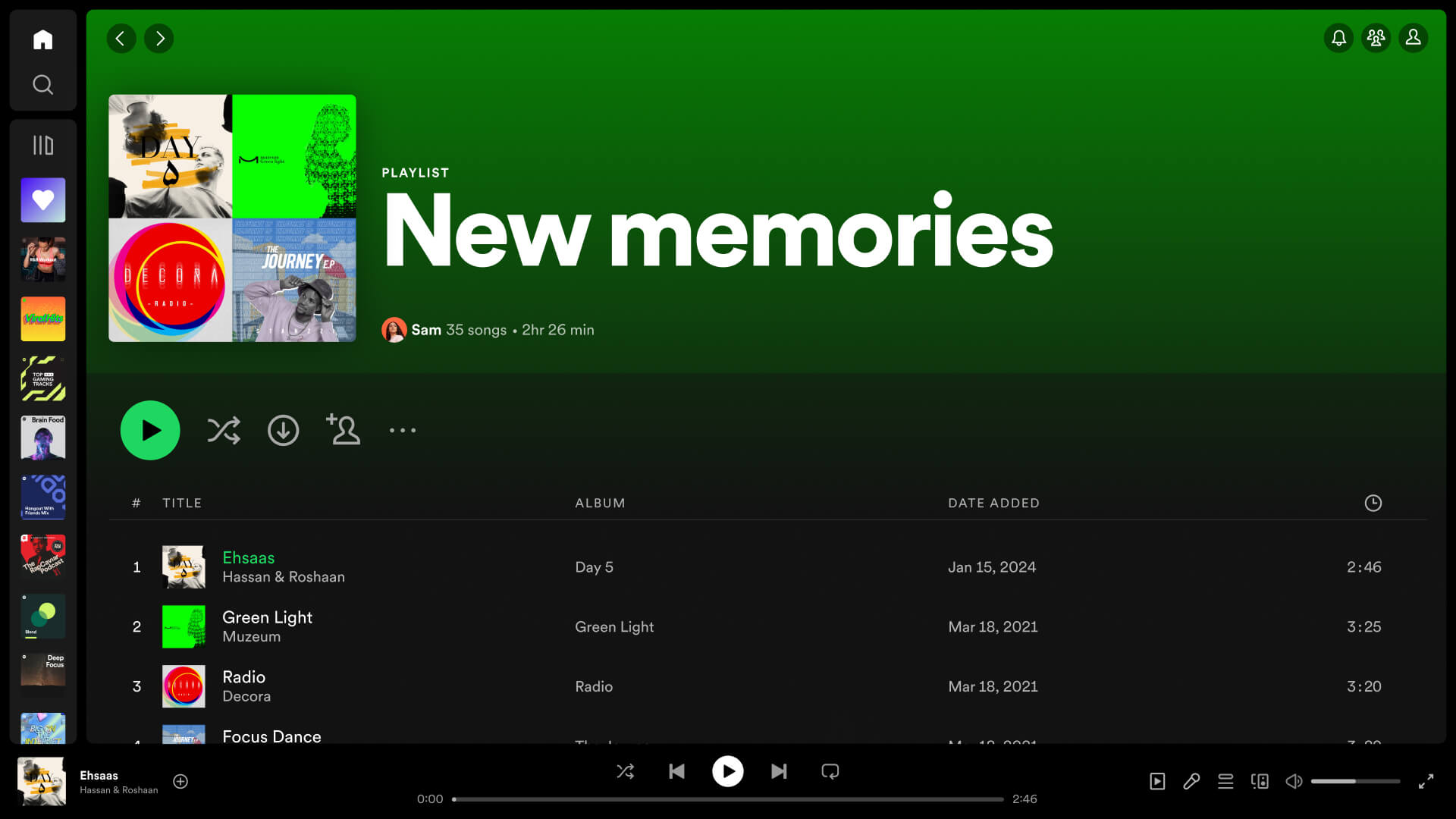Open Green Light album link

pos(614,627)
